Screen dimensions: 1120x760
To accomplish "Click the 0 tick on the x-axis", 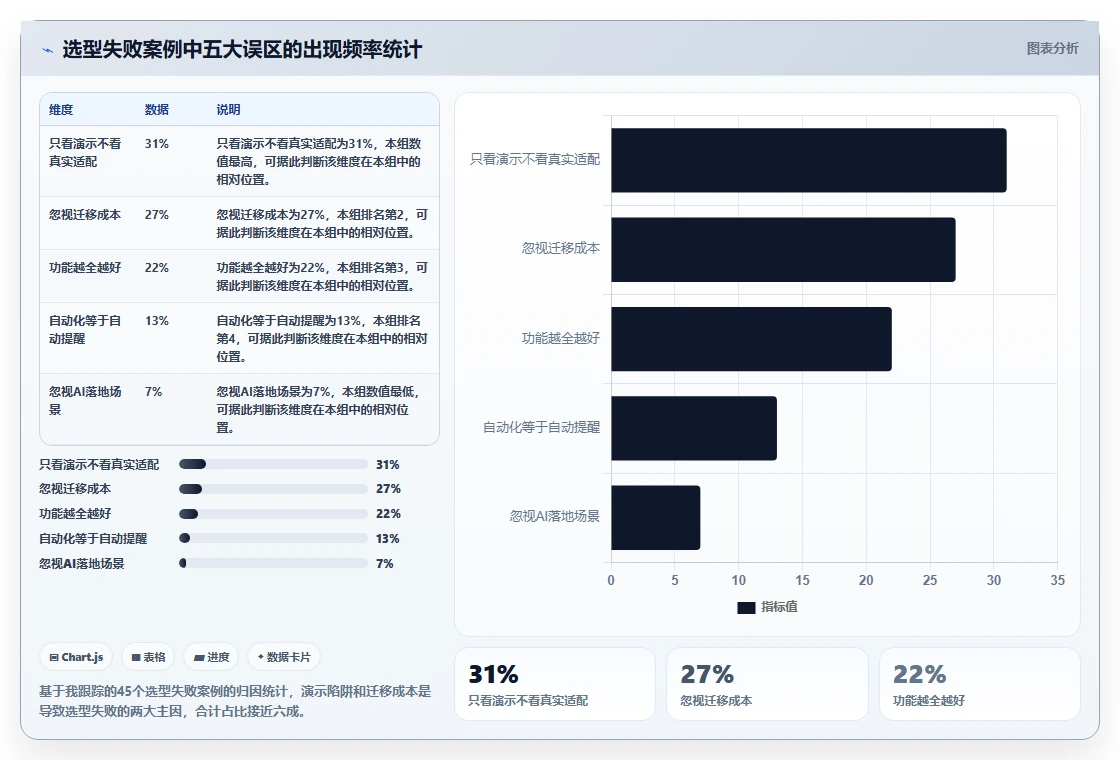I will 611,580.
